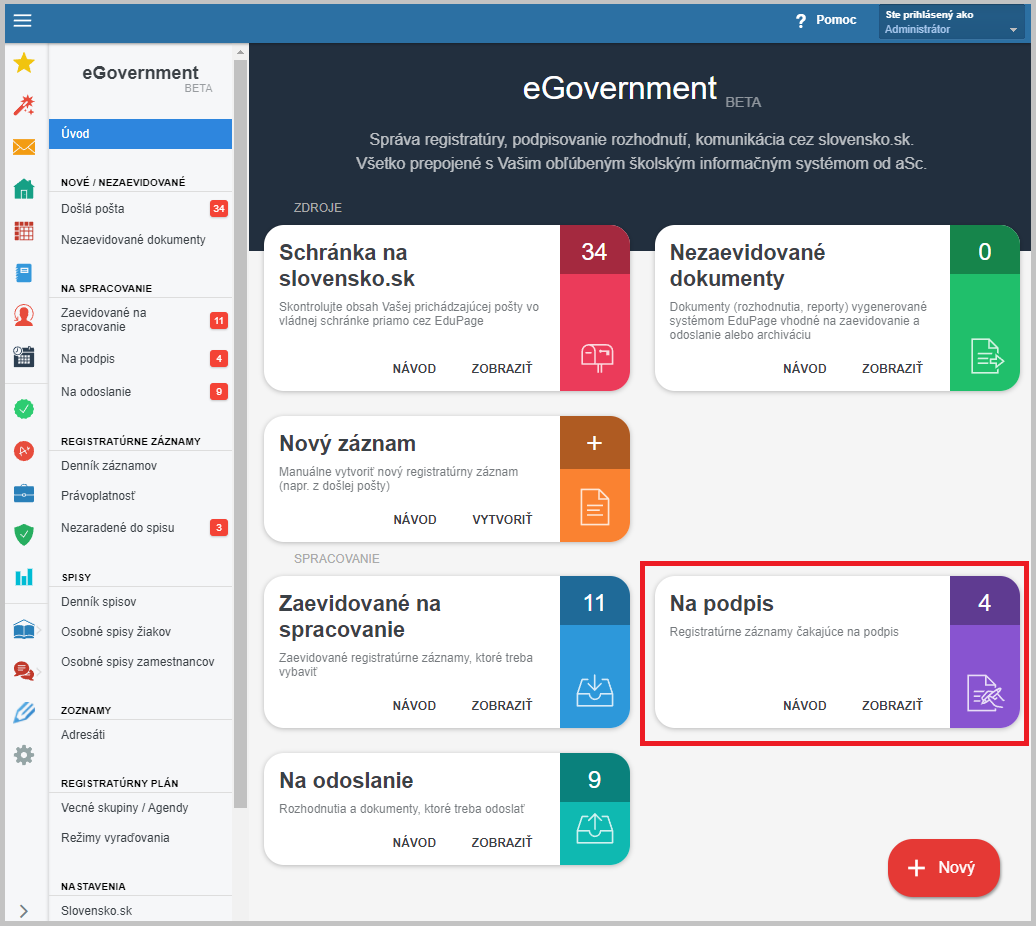Open Slovensko.sk settings item

click(140, 911)
